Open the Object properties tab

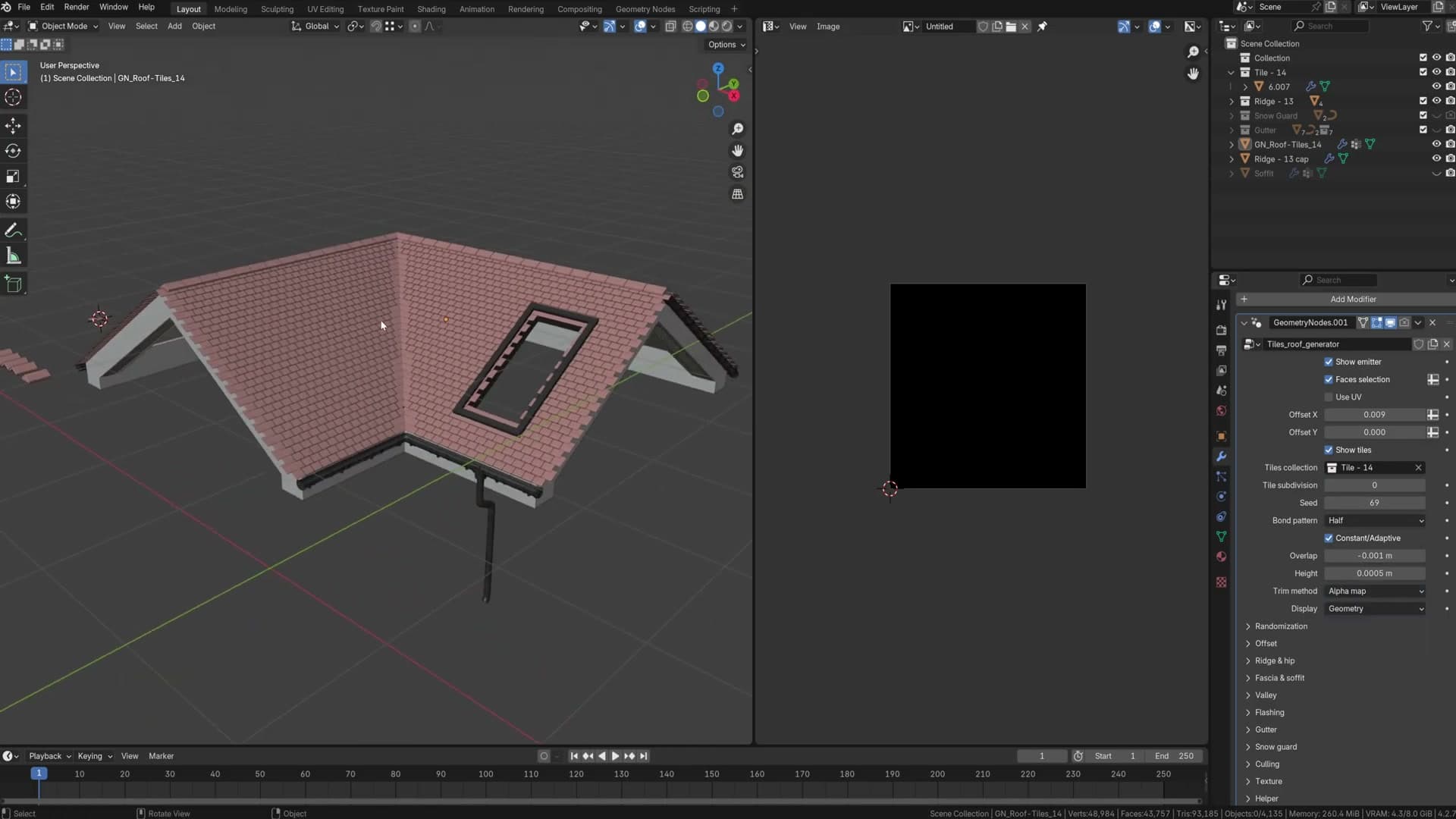1221,436
